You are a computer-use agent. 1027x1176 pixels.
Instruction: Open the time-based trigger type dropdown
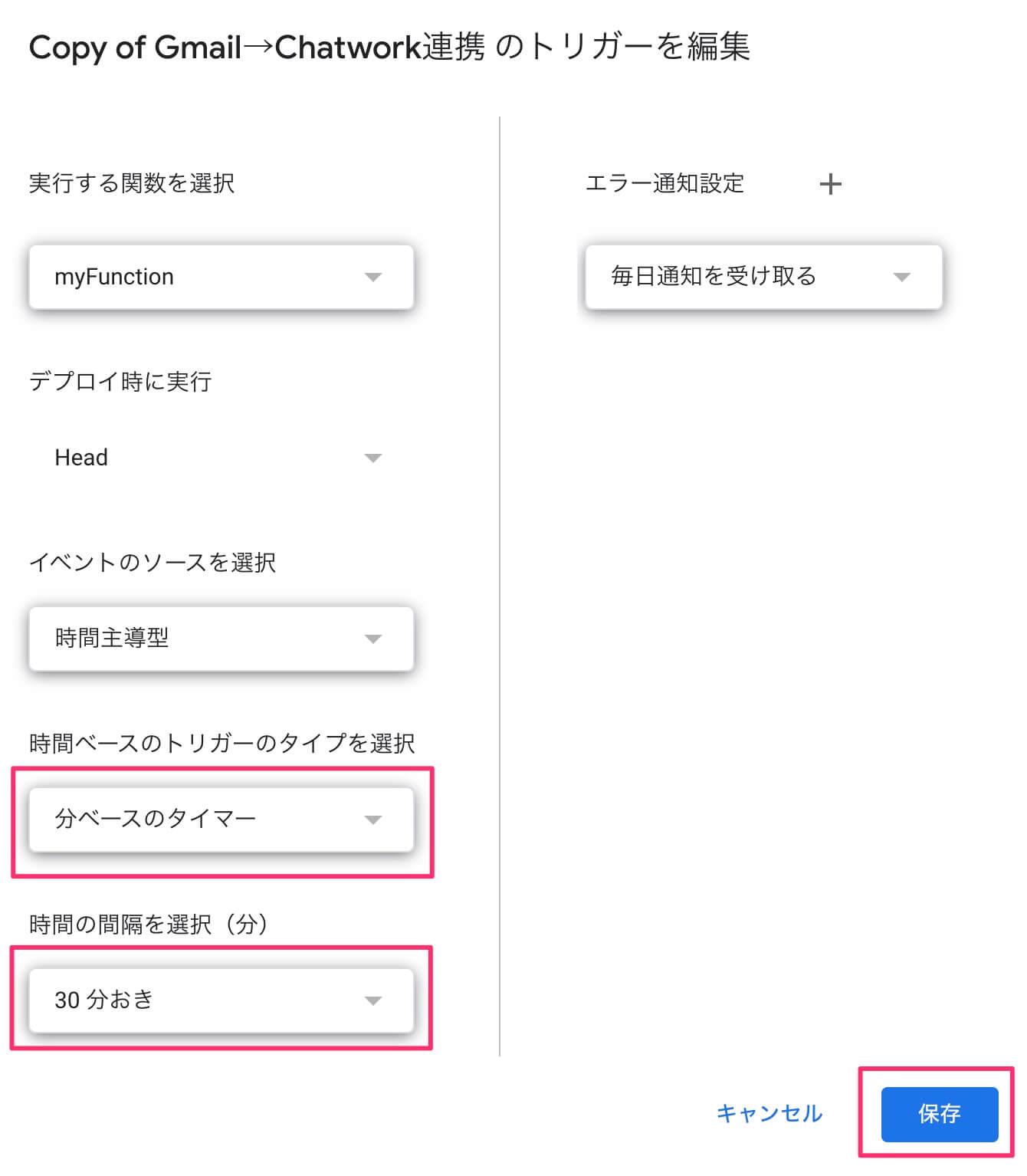221,820
